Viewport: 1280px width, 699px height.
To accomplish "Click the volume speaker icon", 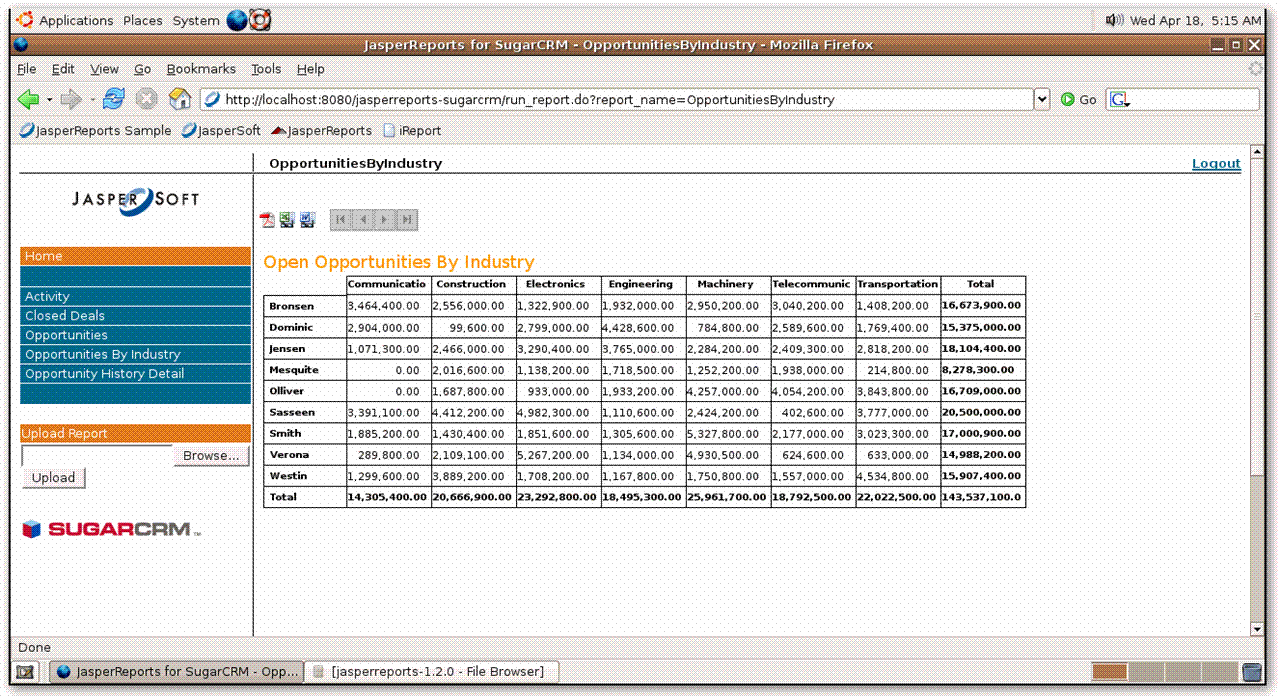I will tap(1115, 20).
